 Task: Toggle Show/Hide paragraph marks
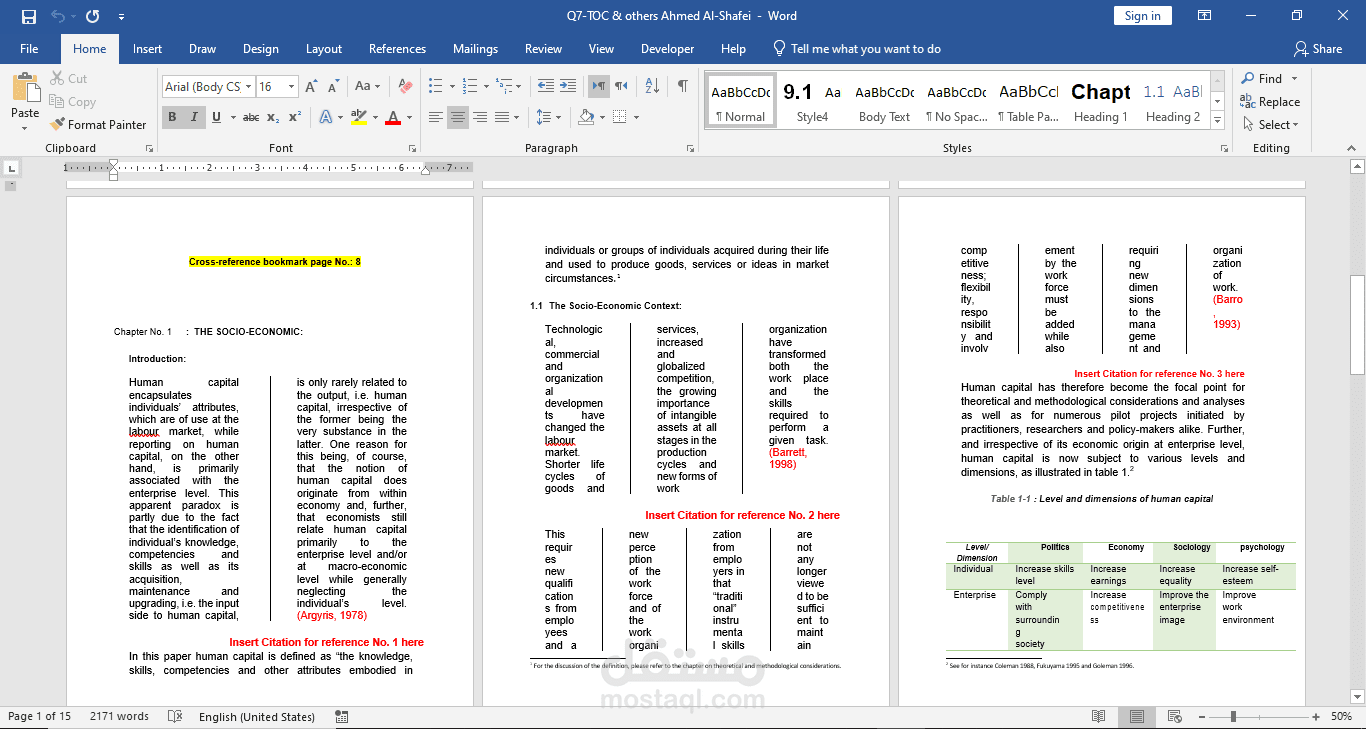coord(683,86)
